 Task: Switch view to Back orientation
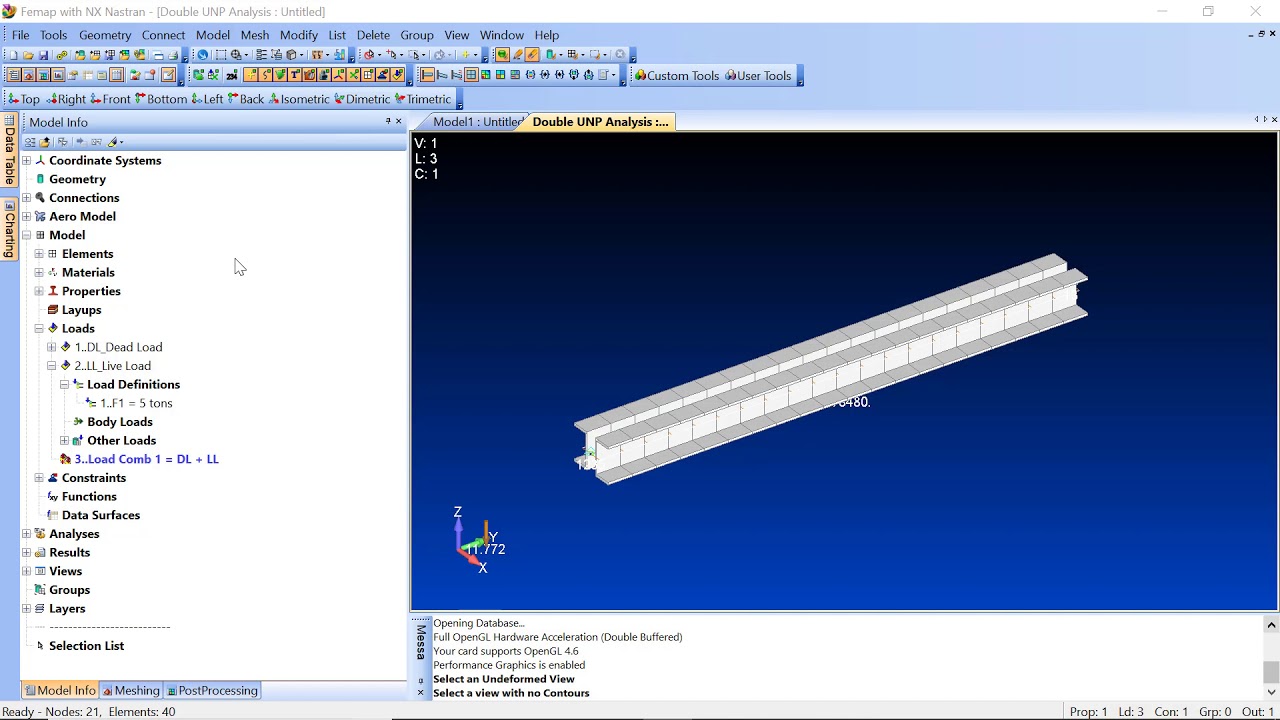(246, 99)
